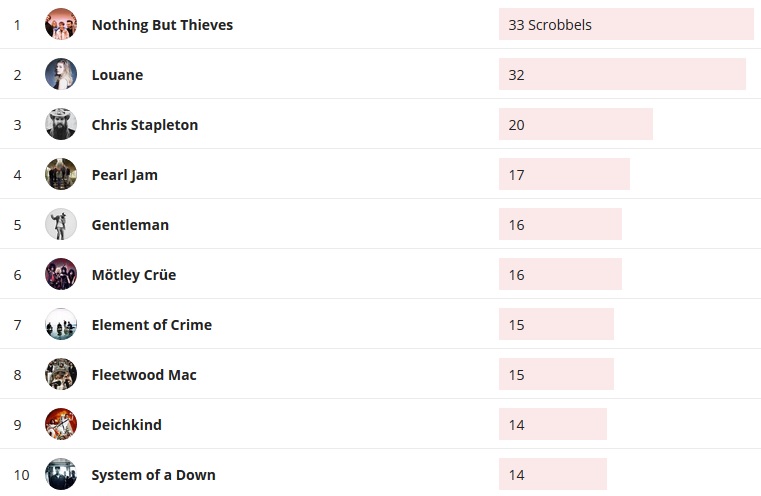The image size is (761, 496).
Task: Click Gentleman's artist avatar
Action: [61, 224]
